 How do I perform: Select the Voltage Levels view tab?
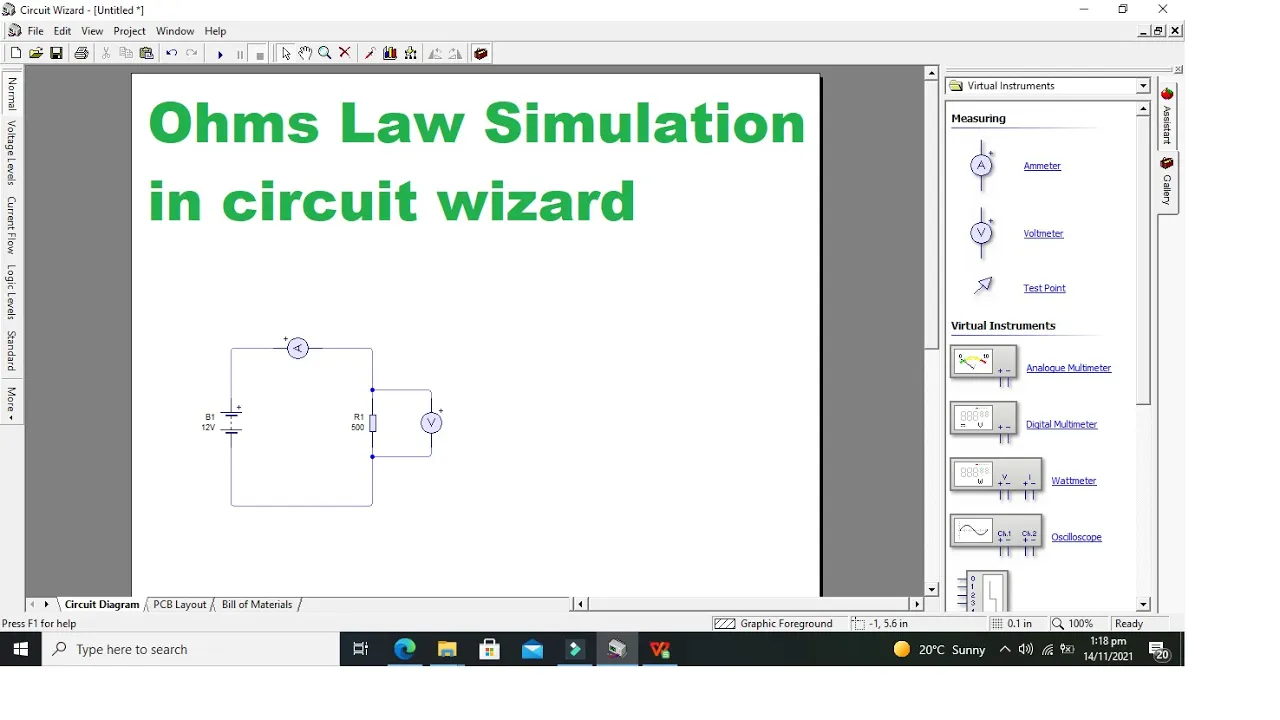pyautogui.click(x=12, y=152)
